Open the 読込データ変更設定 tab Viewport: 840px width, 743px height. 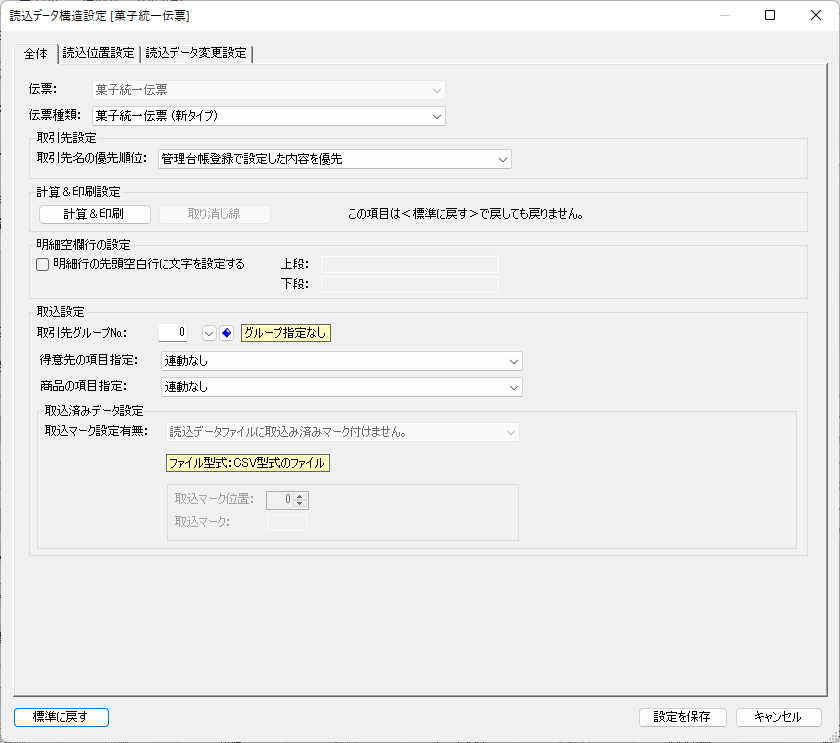click(196, 53)
